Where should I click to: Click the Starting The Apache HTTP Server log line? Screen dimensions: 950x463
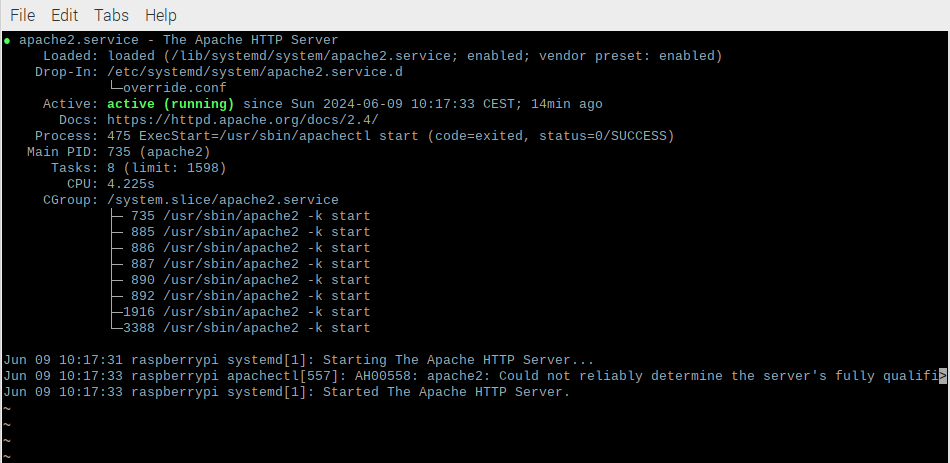[299, 360]
